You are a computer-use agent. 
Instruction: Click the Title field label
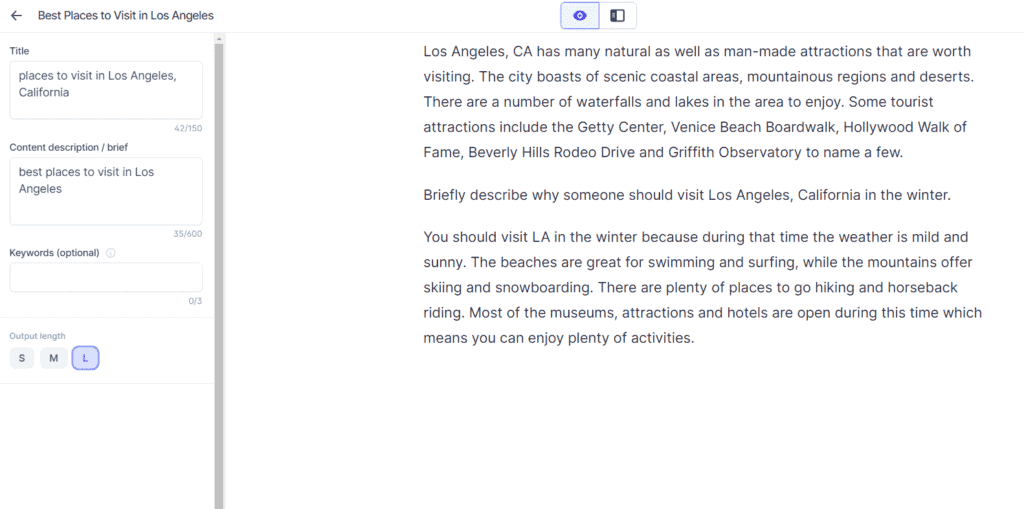click(x=19, y=51)
